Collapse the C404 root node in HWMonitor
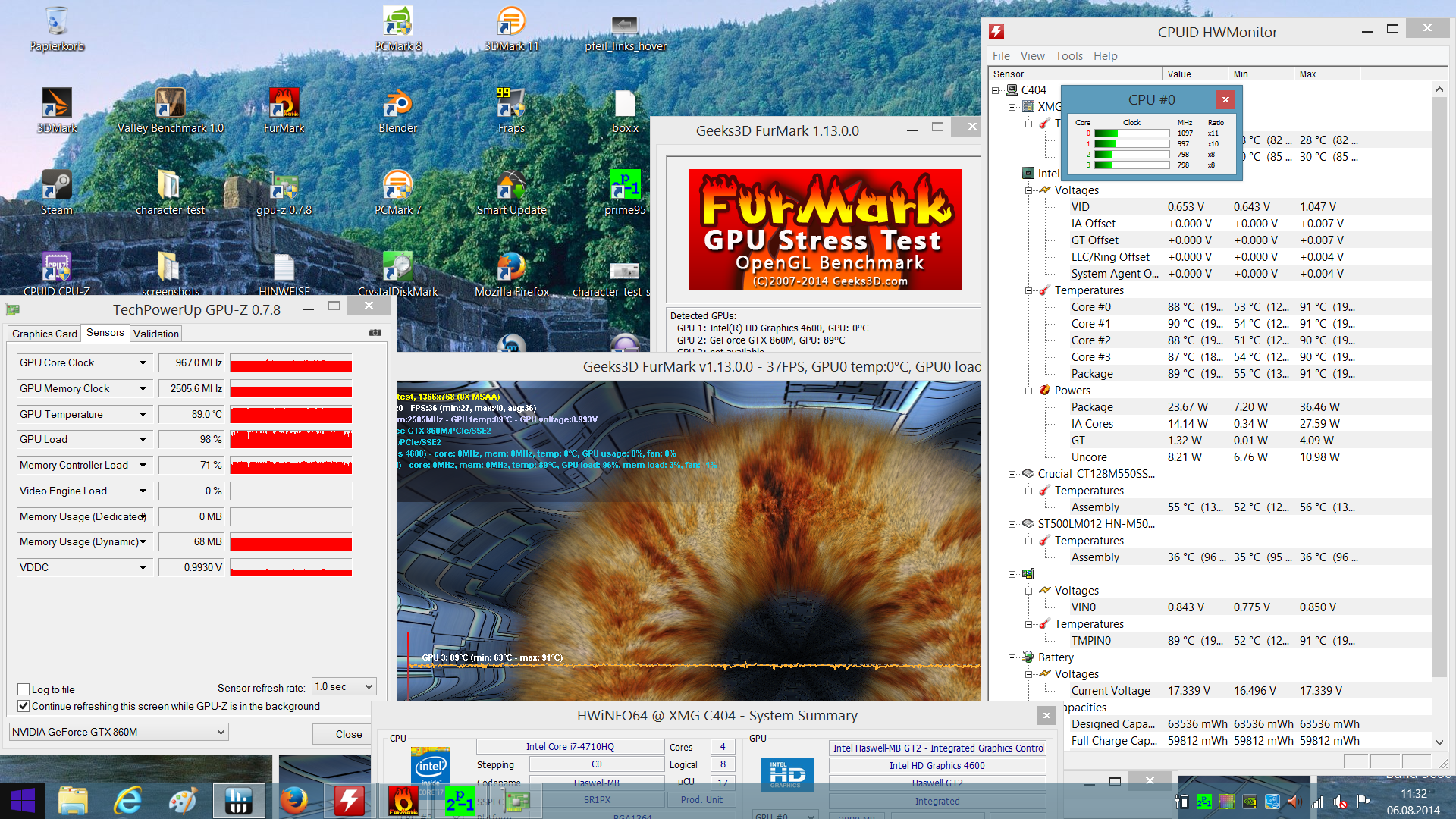This screenshot has width=1456, height=819. pos(995,90)
